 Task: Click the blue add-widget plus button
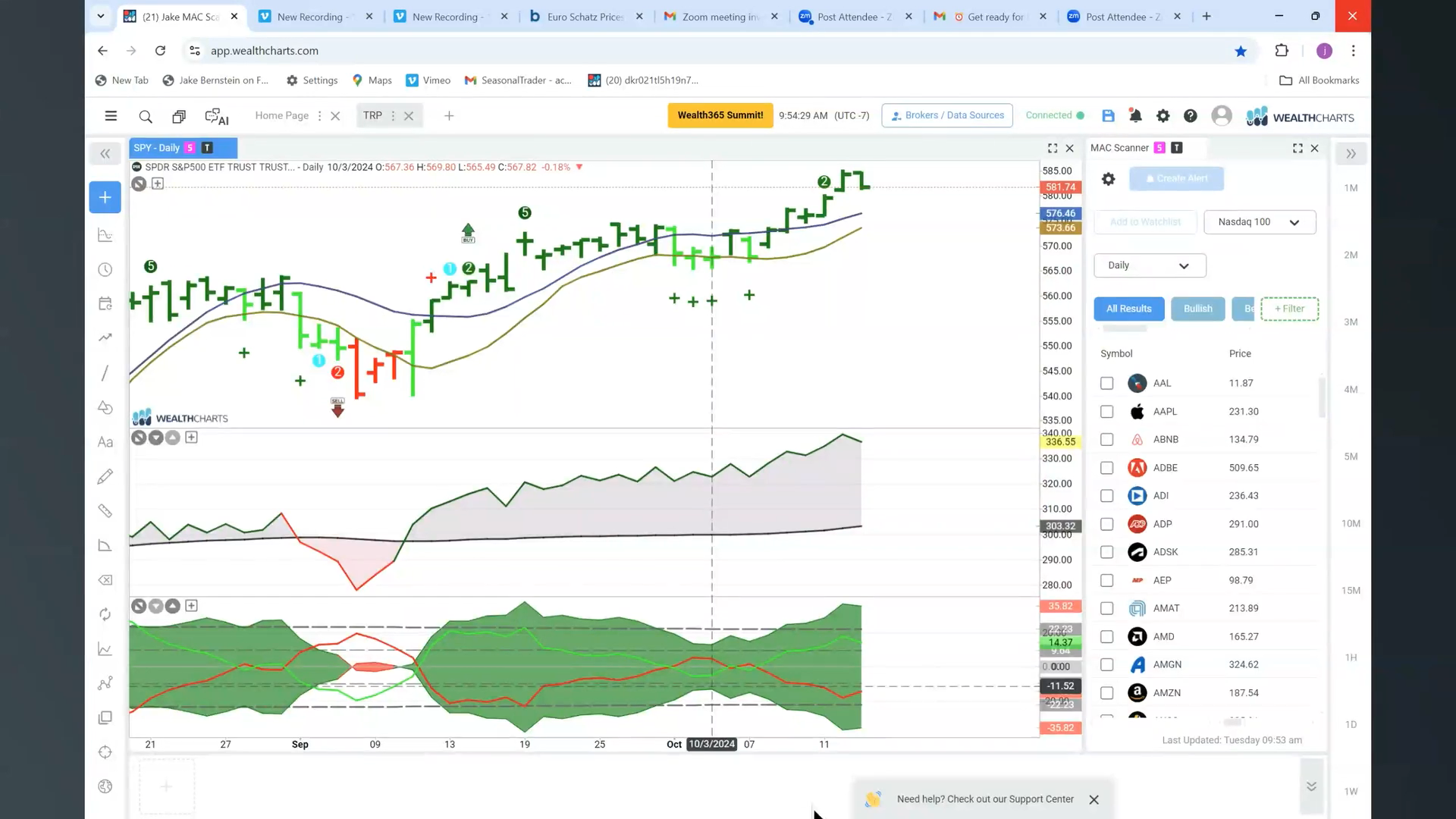105,197
